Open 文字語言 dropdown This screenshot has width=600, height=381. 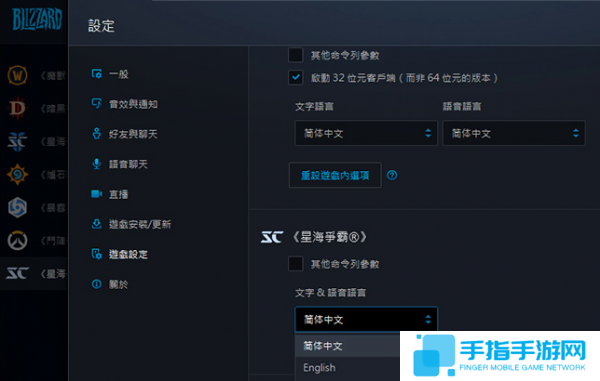pos(366,133)
